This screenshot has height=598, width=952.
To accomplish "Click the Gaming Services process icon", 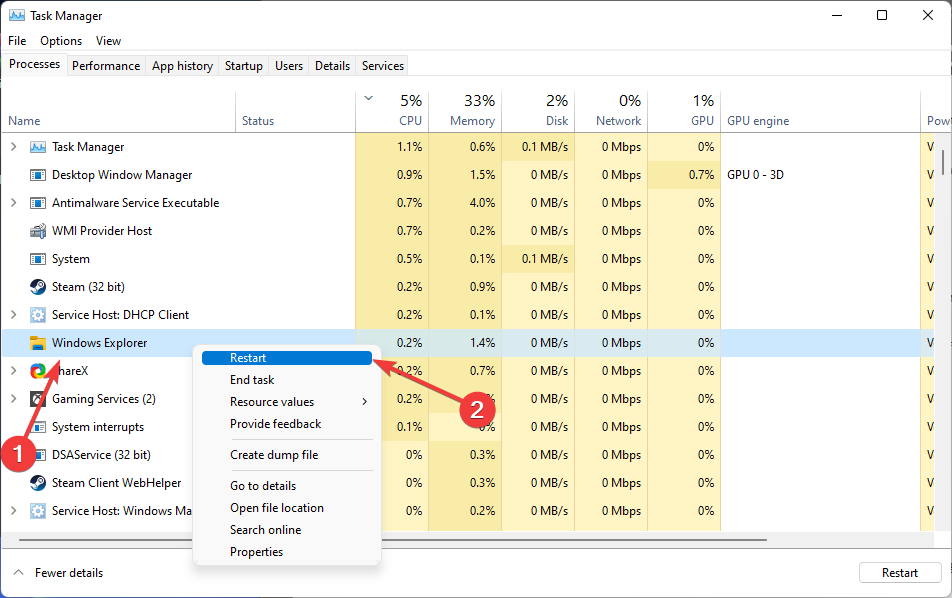I will (38, 398).
